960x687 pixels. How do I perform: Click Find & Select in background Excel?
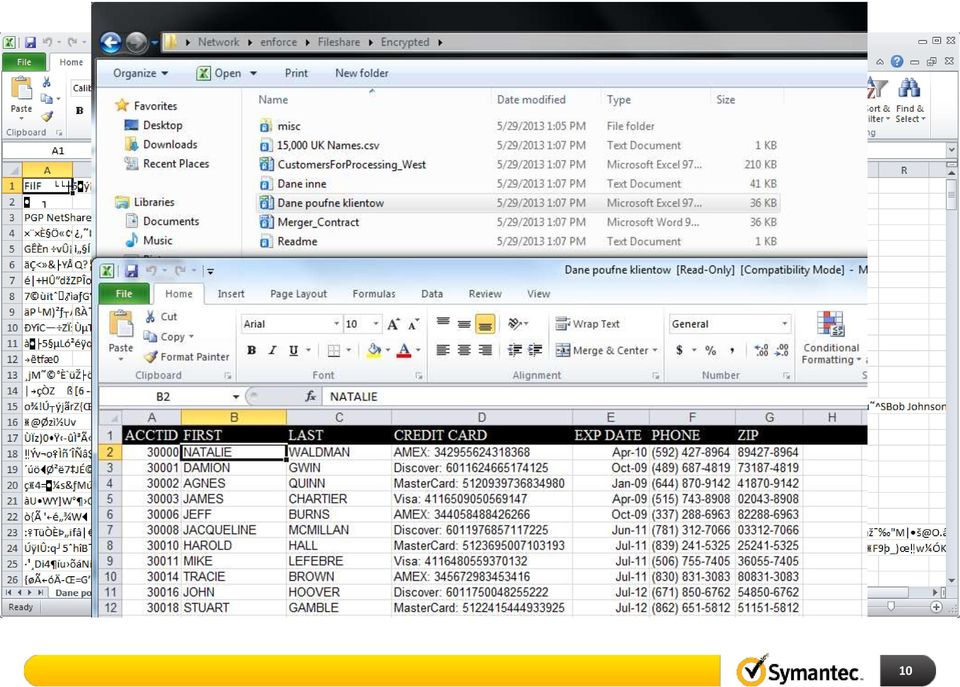tap(910, 100)
